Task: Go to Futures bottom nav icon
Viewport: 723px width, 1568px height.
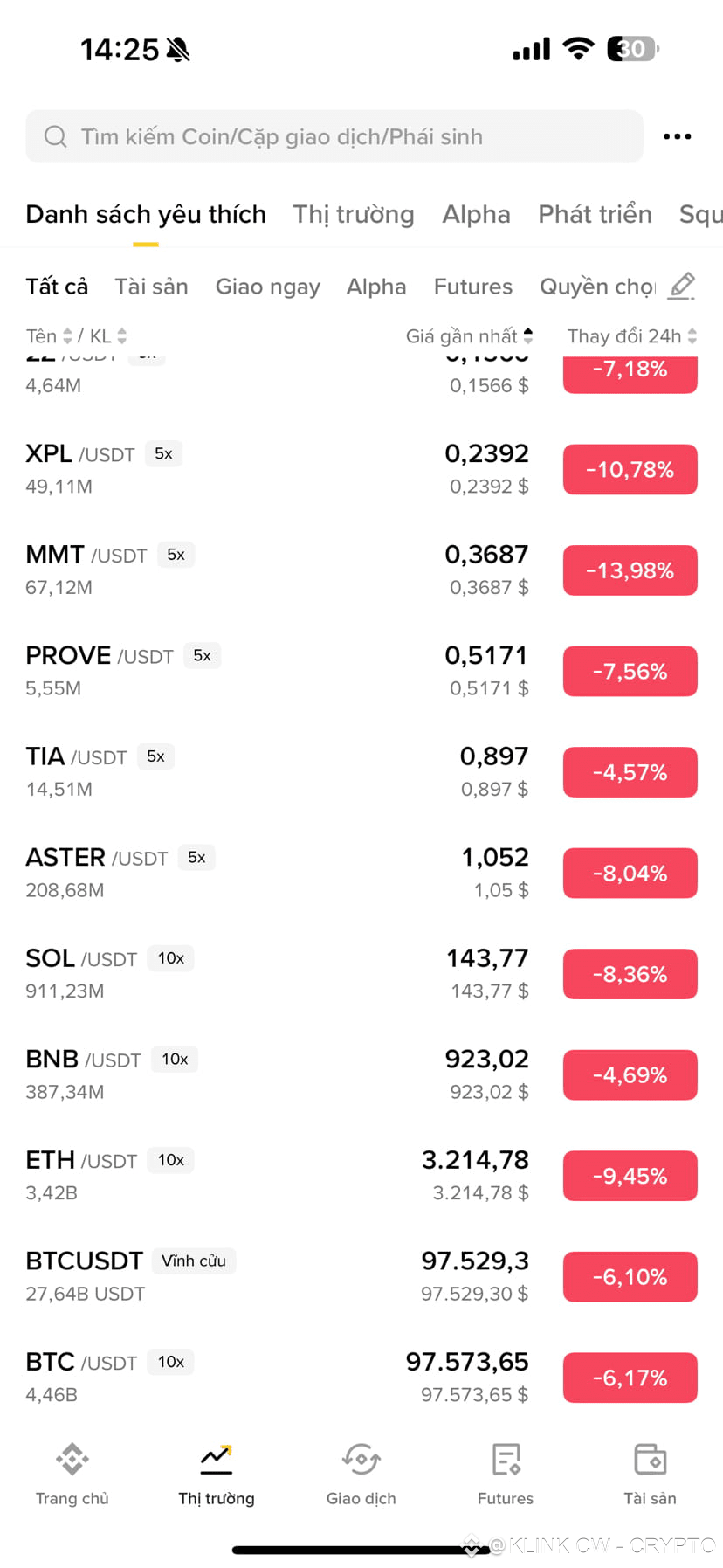Action: (x=506, y=1458)
